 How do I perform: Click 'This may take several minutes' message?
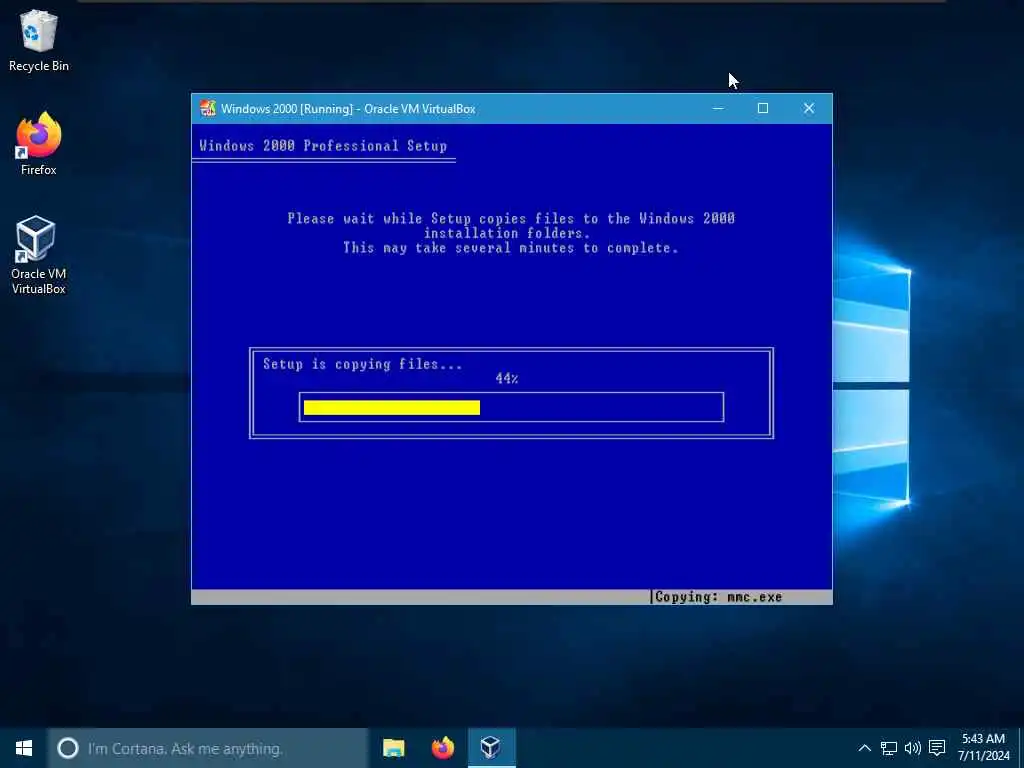[511, 248]
